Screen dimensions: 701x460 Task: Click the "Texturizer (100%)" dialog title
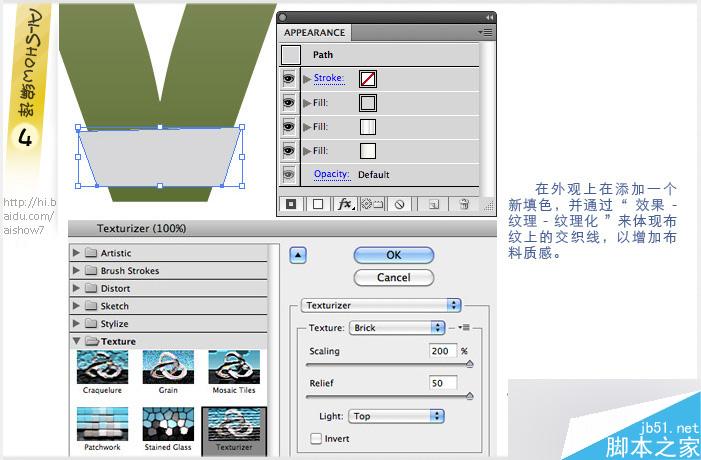141,228
